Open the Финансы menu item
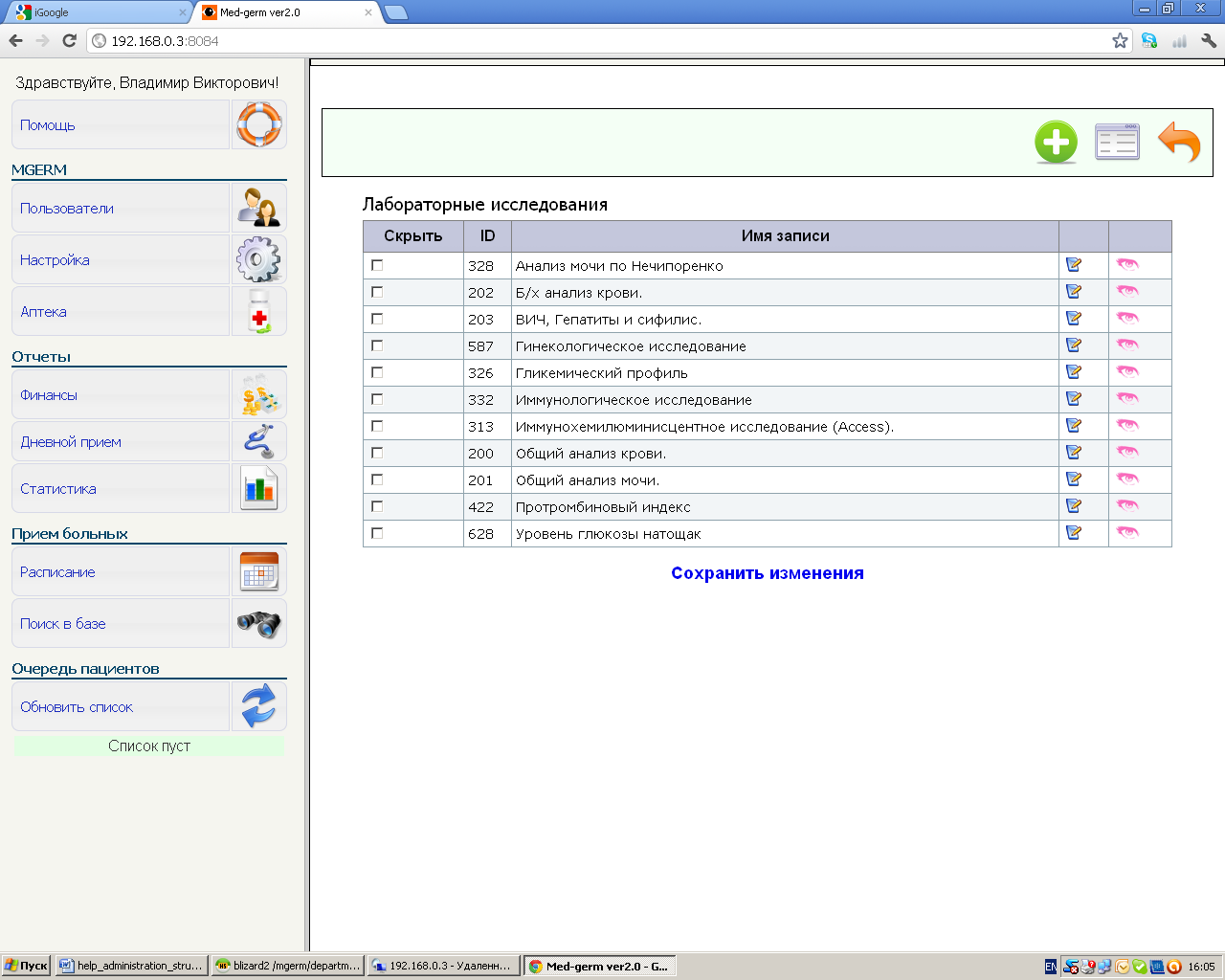This screenshot has width=1225, height=980. 49,395
